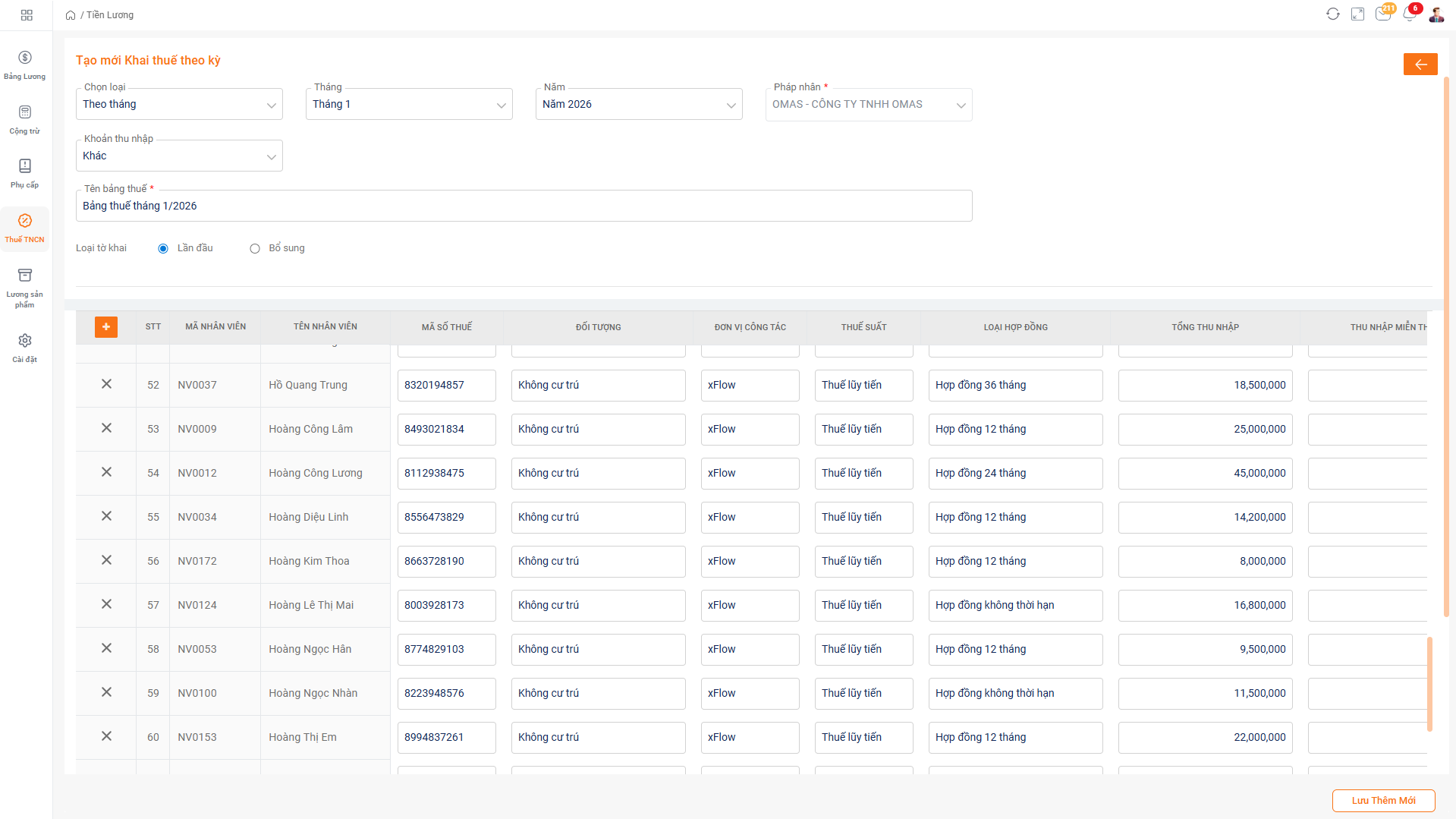Open the messages icon with orange badge

1383,14
